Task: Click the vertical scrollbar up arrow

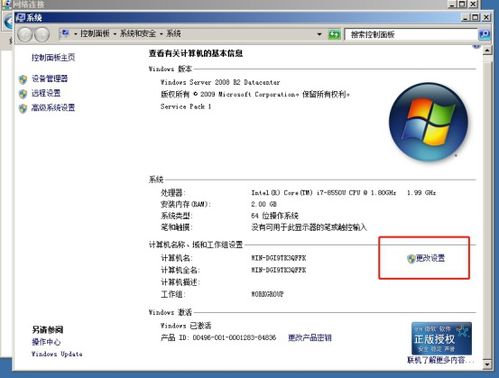Action: click(x=487, y=50)
